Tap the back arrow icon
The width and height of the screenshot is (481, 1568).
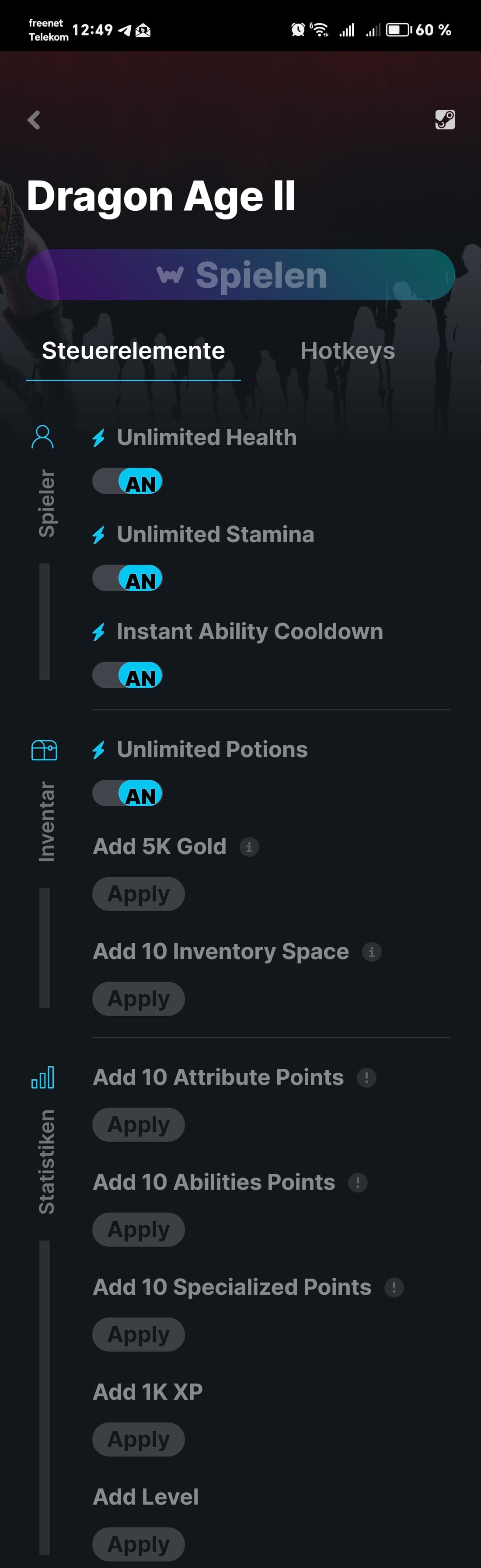[34, 120]
